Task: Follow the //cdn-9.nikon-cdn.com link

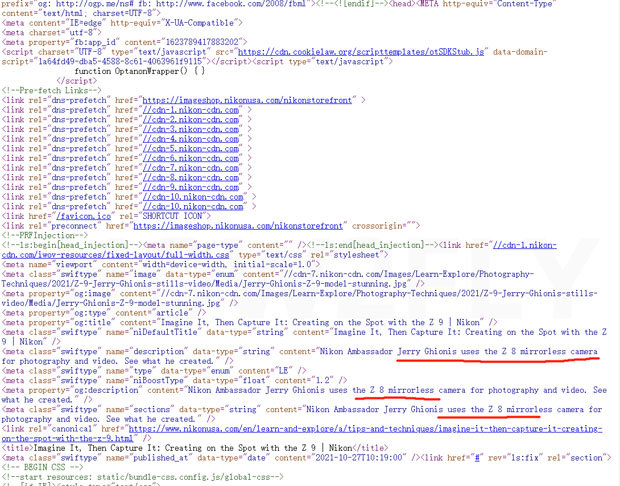Action: coord(191,187)
